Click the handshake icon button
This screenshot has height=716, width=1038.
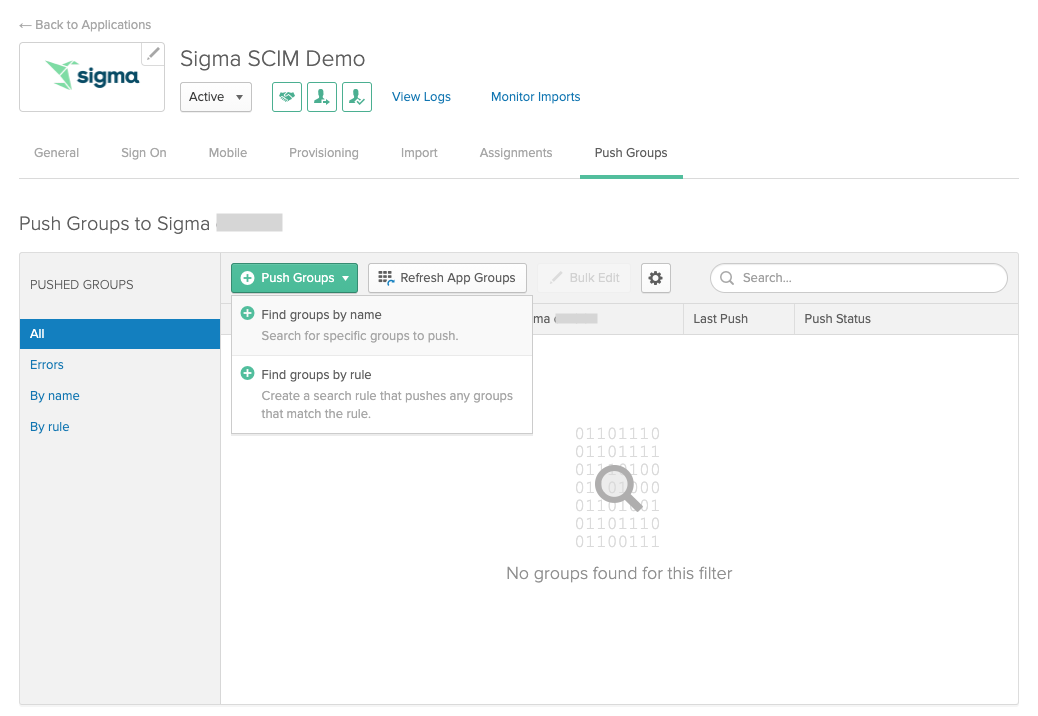coord(287,97)
